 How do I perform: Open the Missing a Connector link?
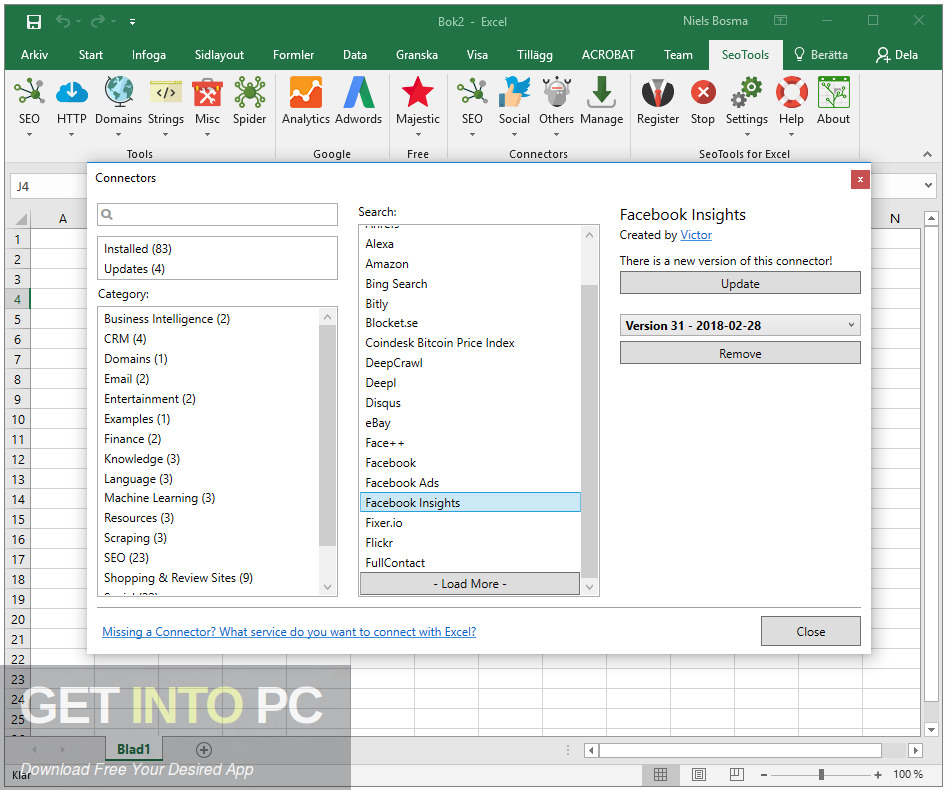(289, 632)
